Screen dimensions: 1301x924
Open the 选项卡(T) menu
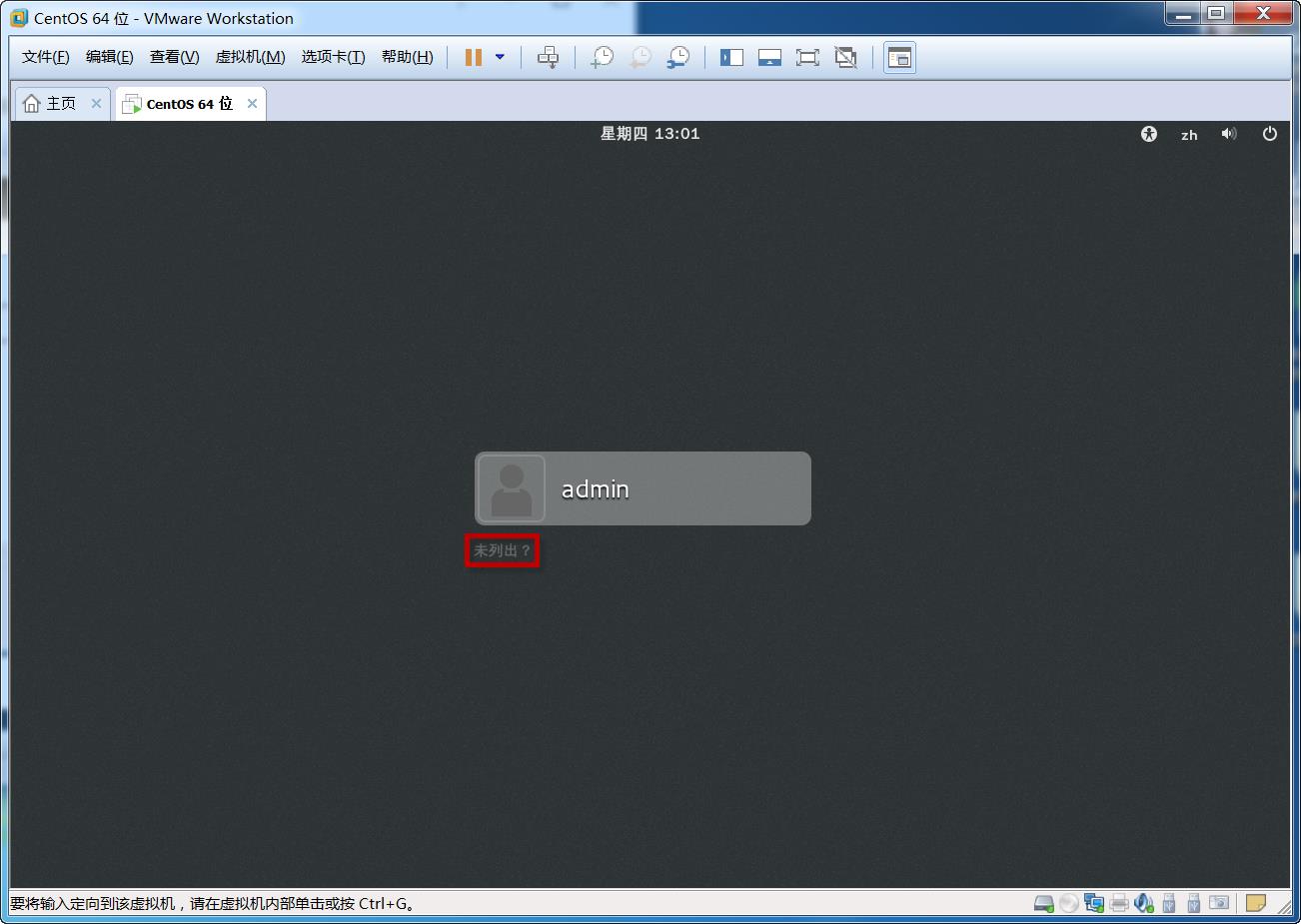click(334, 57)
